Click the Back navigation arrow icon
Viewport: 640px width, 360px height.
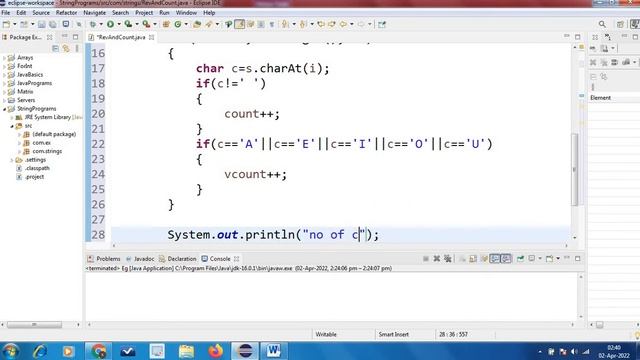[343, 24]
